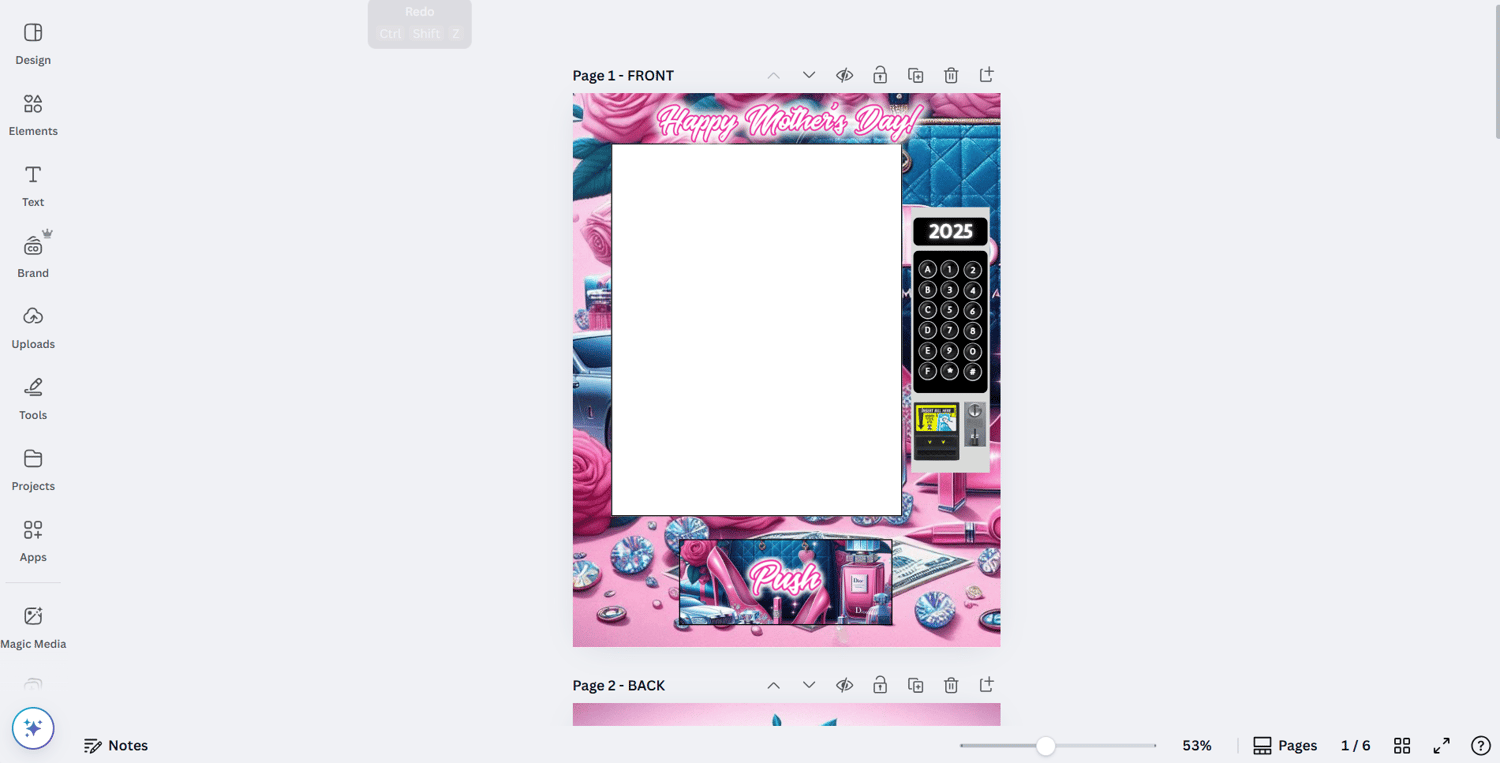Open Magic Media app
The image size is (1500, 763).
point(33,629)
